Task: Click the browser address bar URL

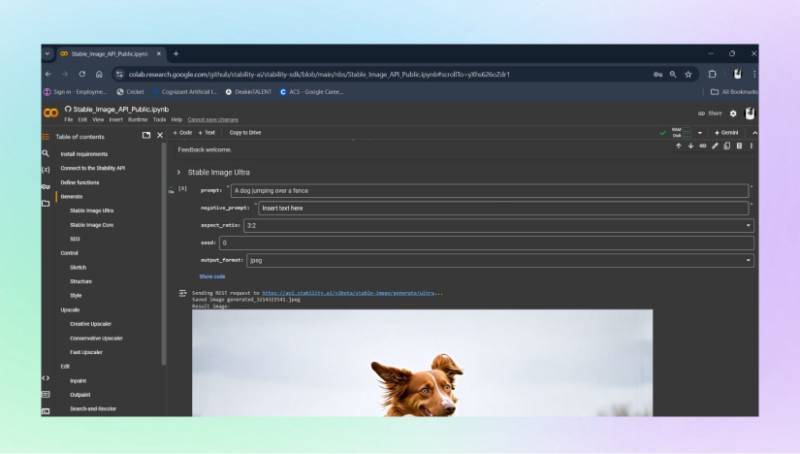Action: (x=319, y=74)
